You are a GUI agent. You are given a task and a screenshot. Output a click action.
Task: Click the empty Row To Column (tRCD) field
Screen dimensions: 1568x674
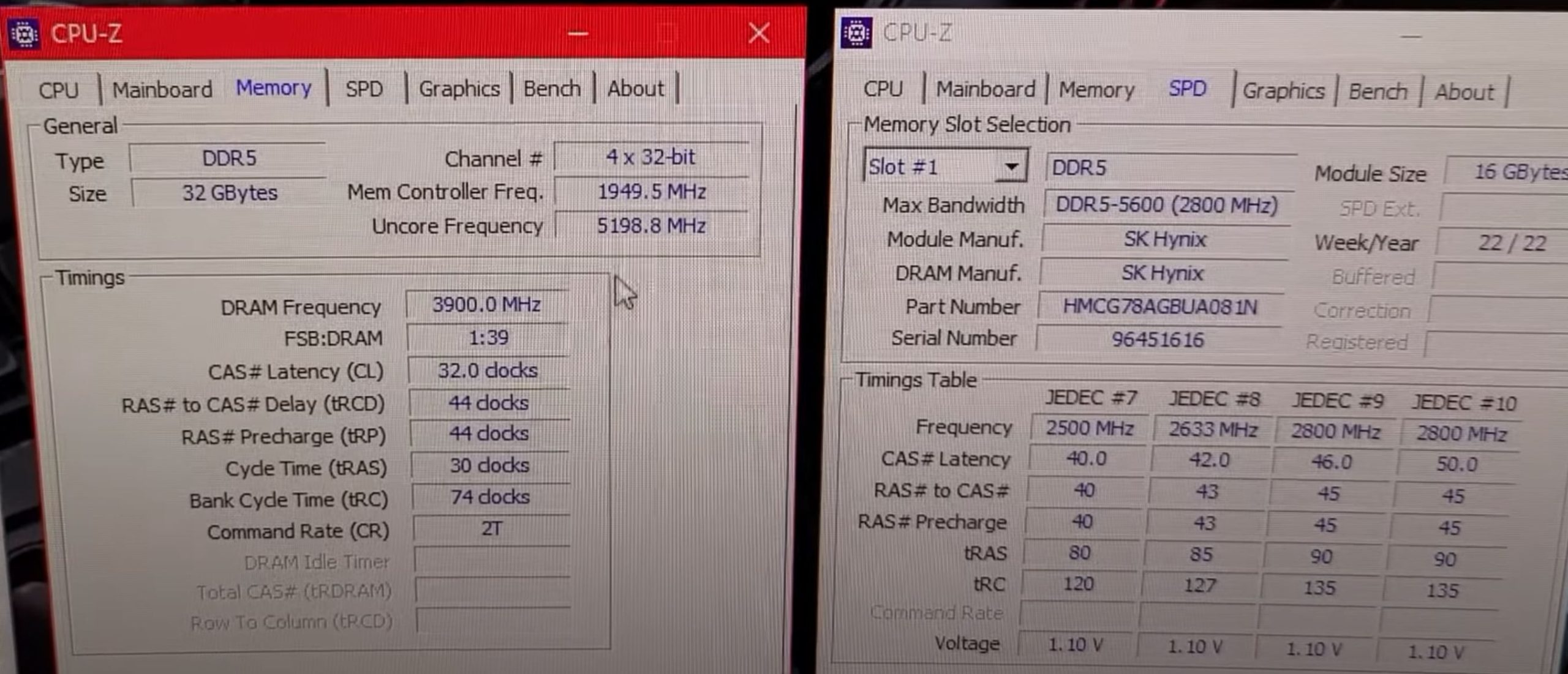494,621
